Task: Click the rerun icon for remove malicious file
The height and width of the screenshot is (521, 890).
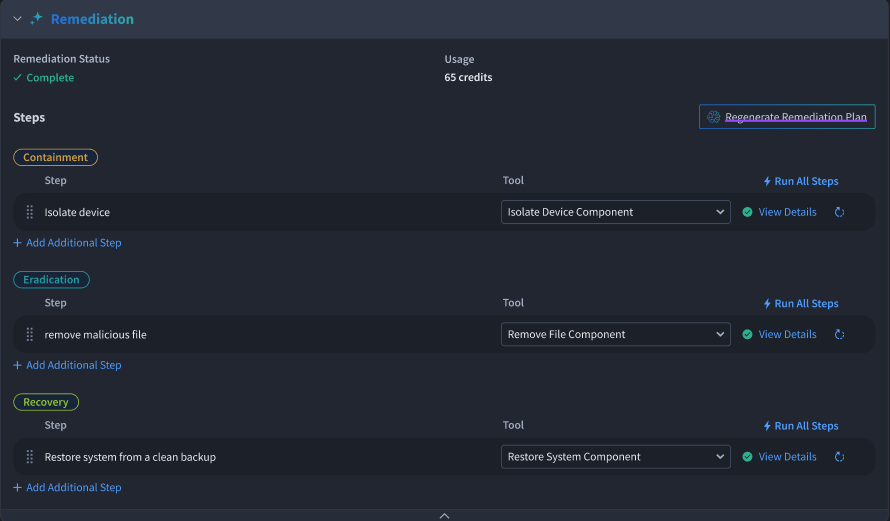Action: 839,334
